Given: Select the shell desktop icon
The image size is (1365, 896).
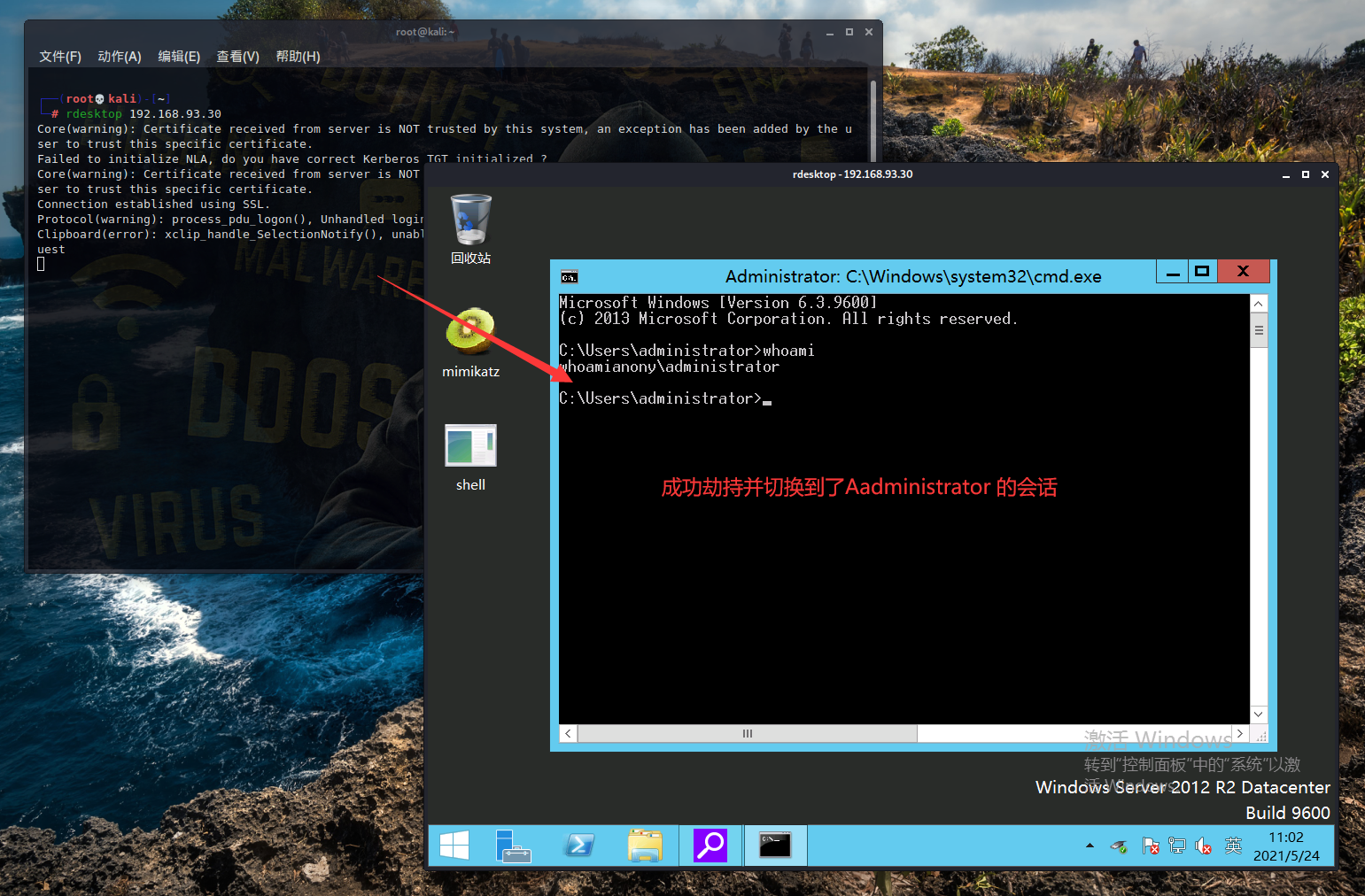Looking at the screenshot, I should (x=470, y=457).
